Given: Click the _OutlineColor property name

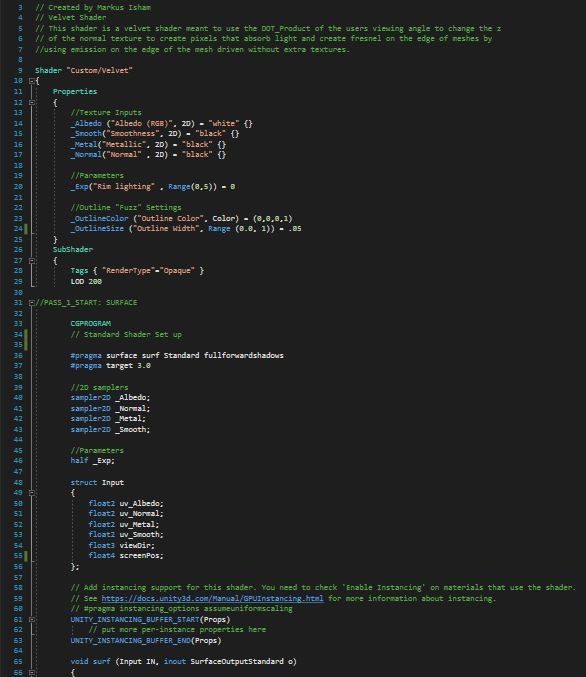Looking at the screenshot, I should point(99,218).
